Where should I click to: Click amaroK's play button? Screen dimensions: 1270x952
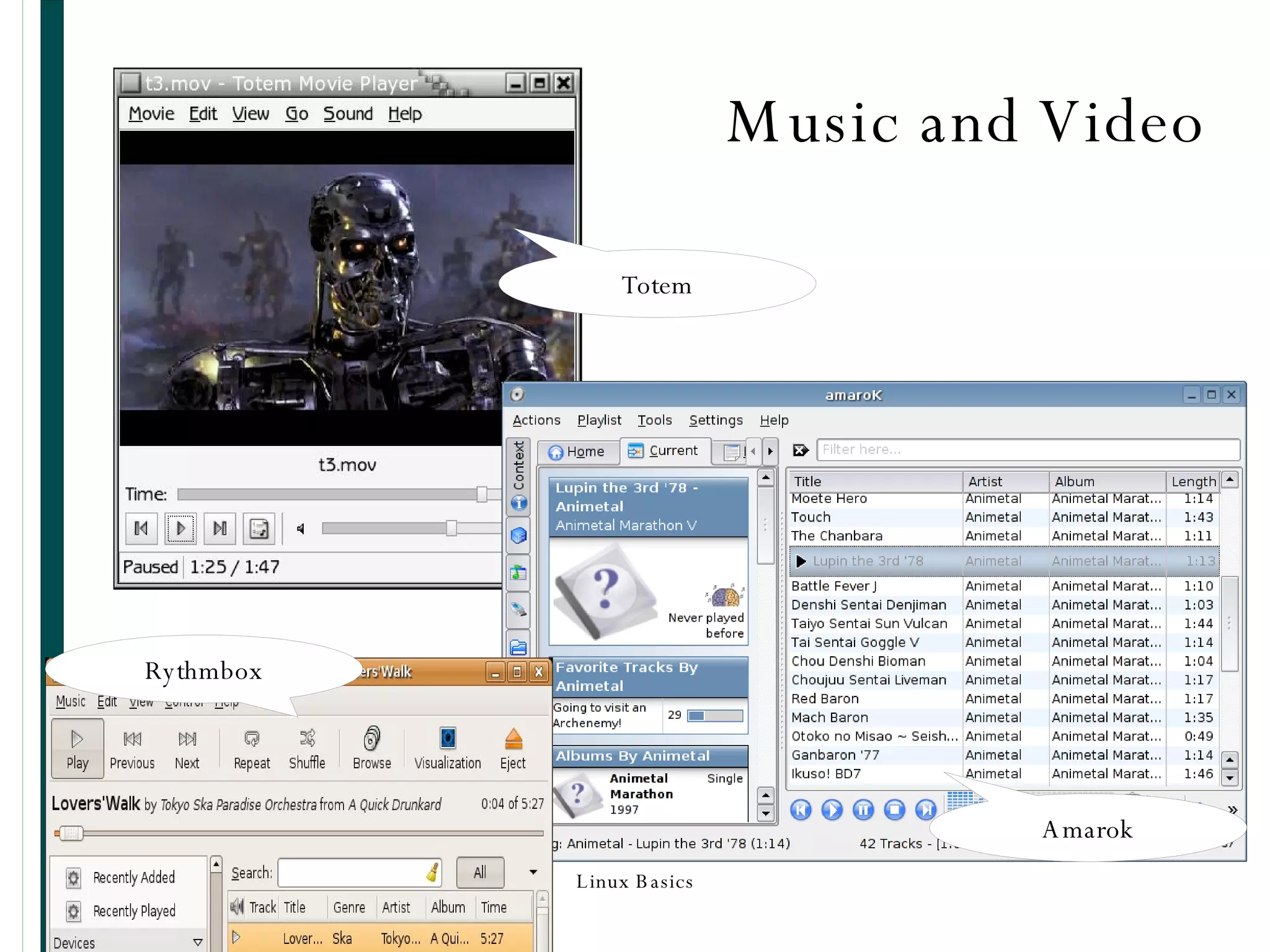coord(832,809)
